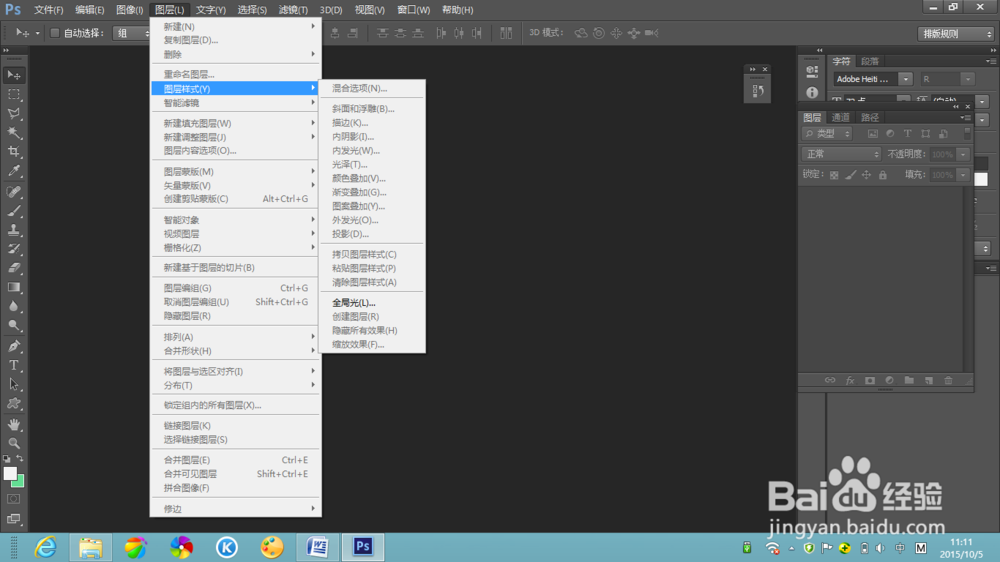Select the Lasso tool
This screenshot has width=1000, height=562.
pos(13,114)
